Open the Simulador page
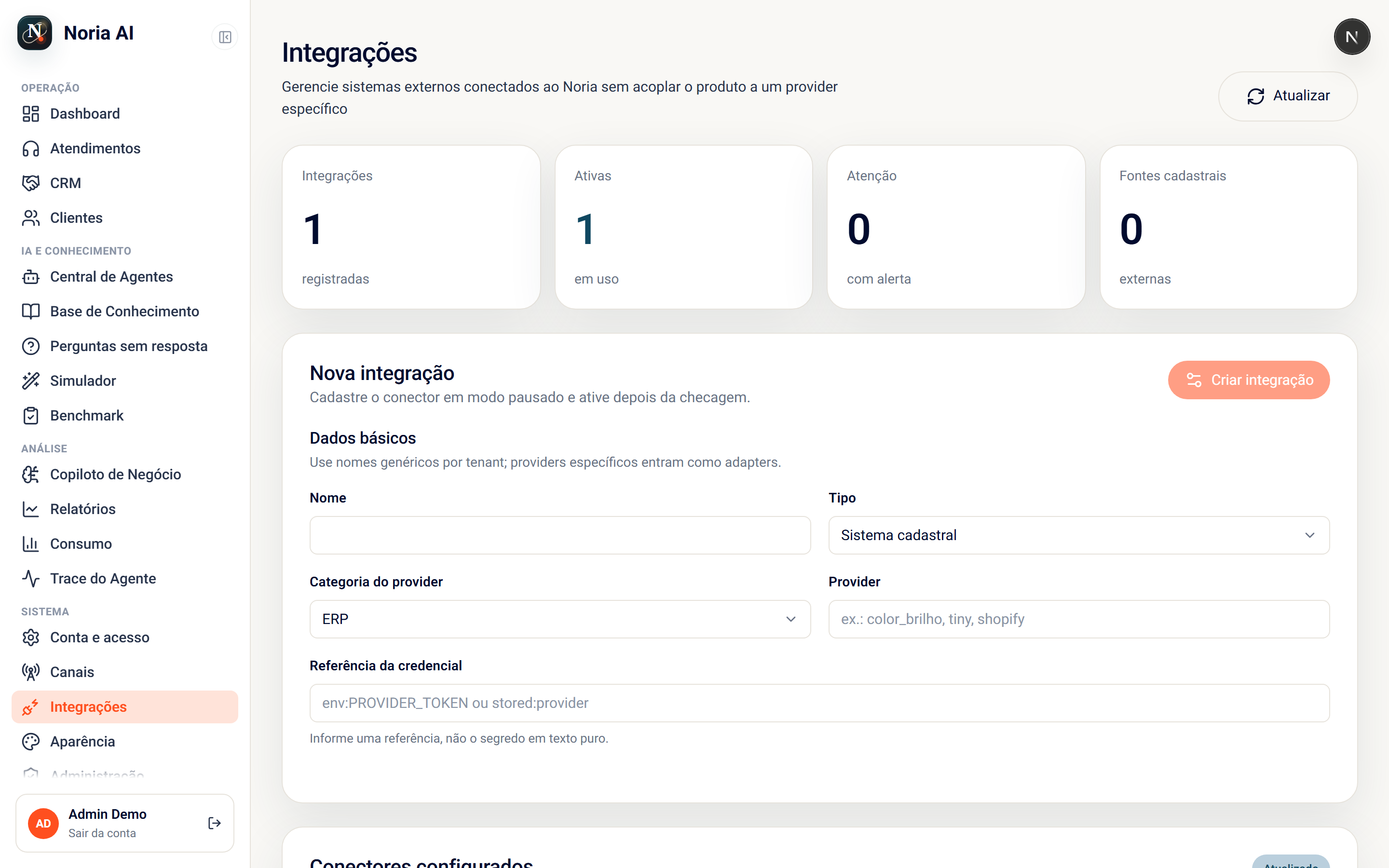Screen dimensions: 1389x868 coord(125,381)
